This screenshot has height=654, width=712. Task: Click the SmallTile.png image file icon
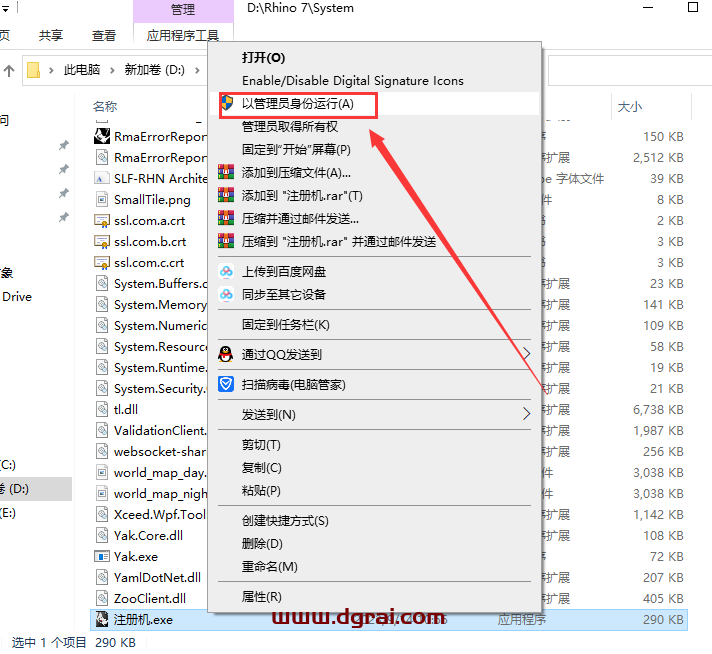click(102, 199)
